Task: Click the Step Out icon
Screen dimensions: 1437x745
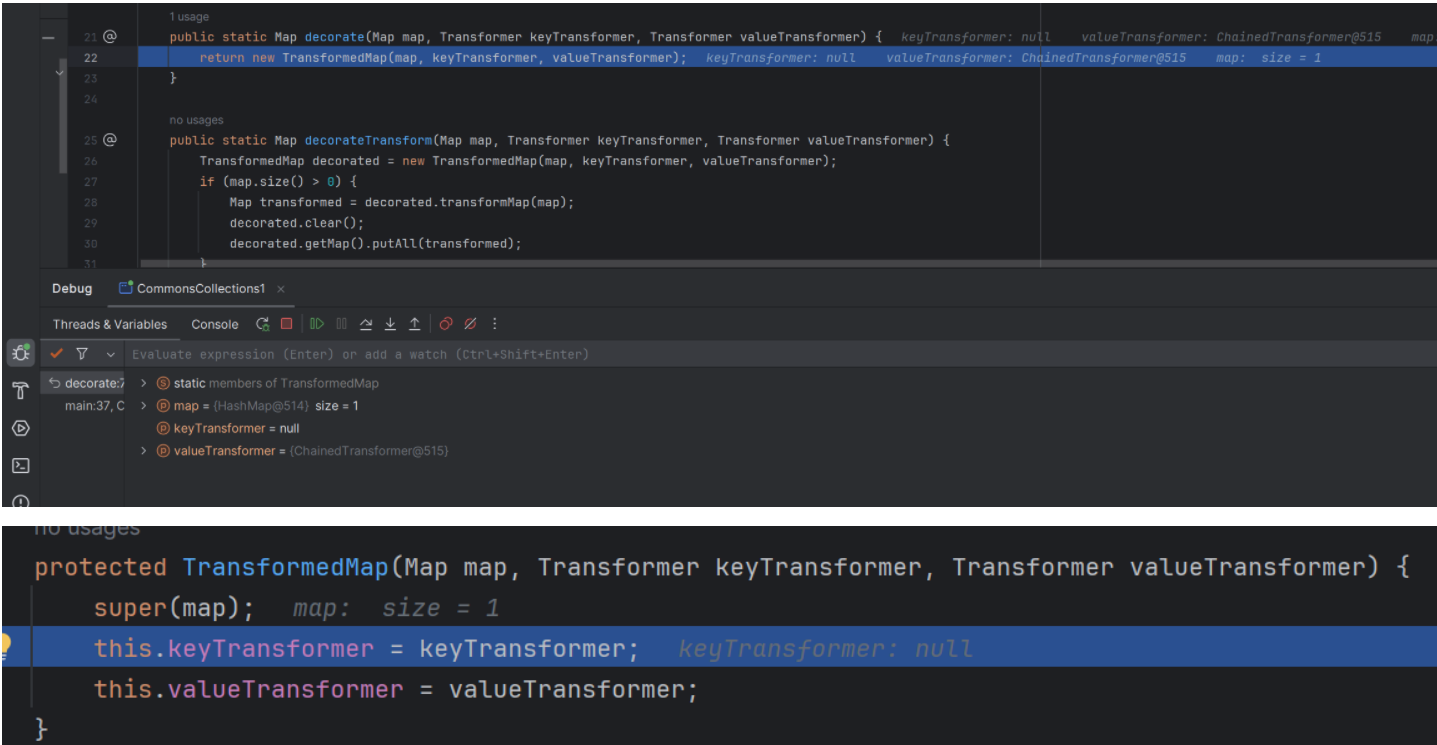Action: (414, 324)
